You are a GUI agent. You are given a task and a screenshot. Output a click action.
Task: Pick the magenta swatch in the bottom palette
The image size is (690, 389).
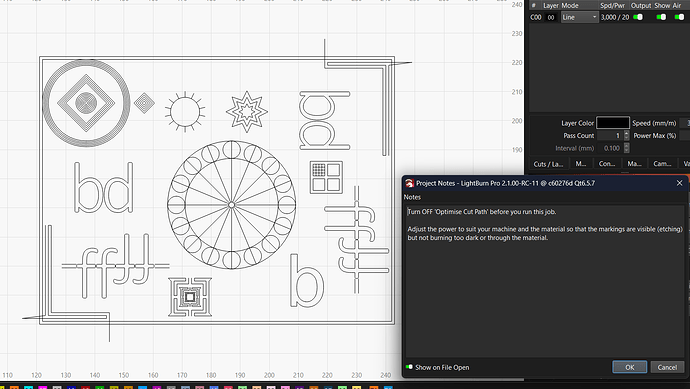[x=43, y=387]
